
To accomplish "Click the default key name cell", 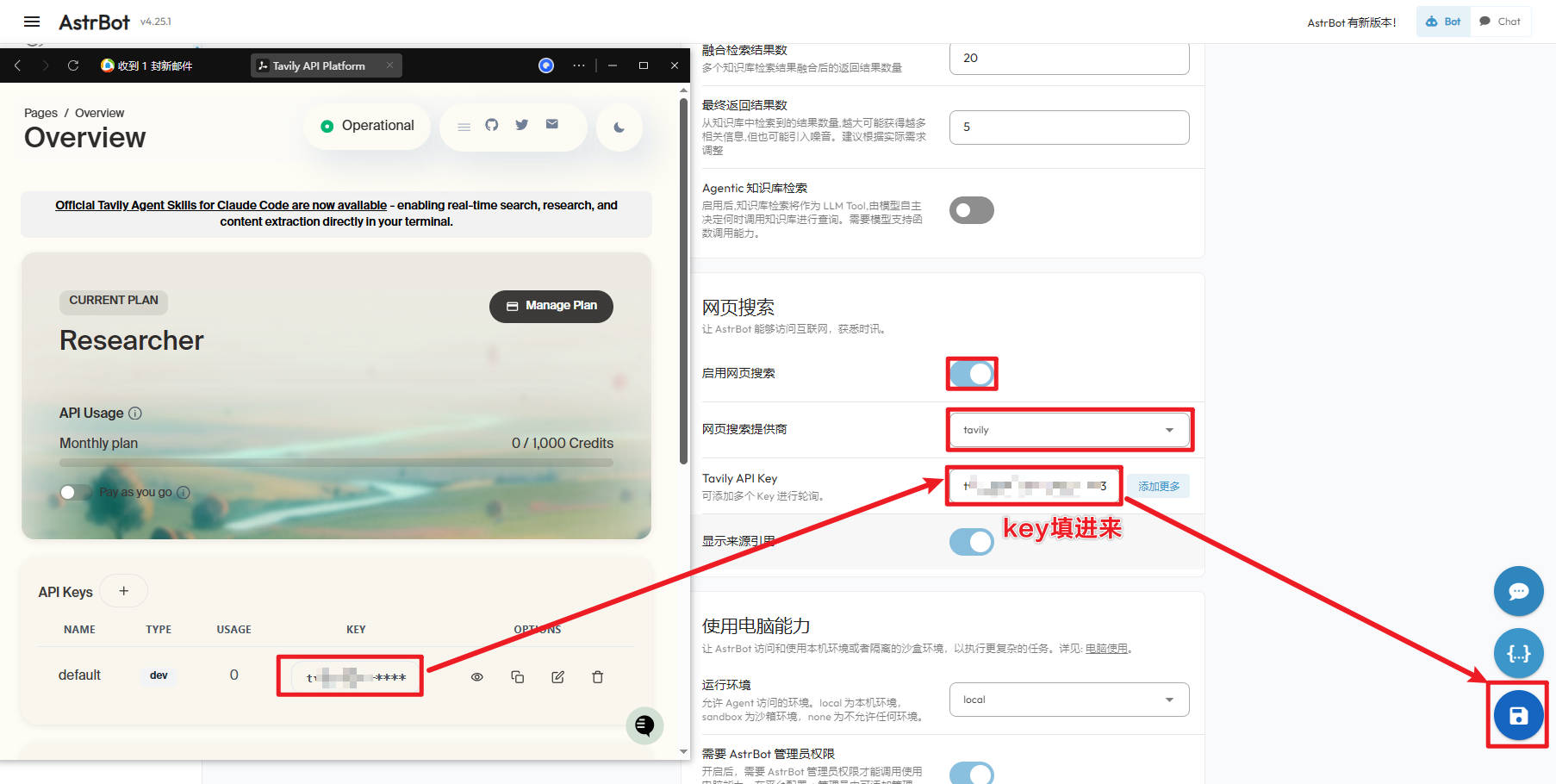I will tap(79, 675).
